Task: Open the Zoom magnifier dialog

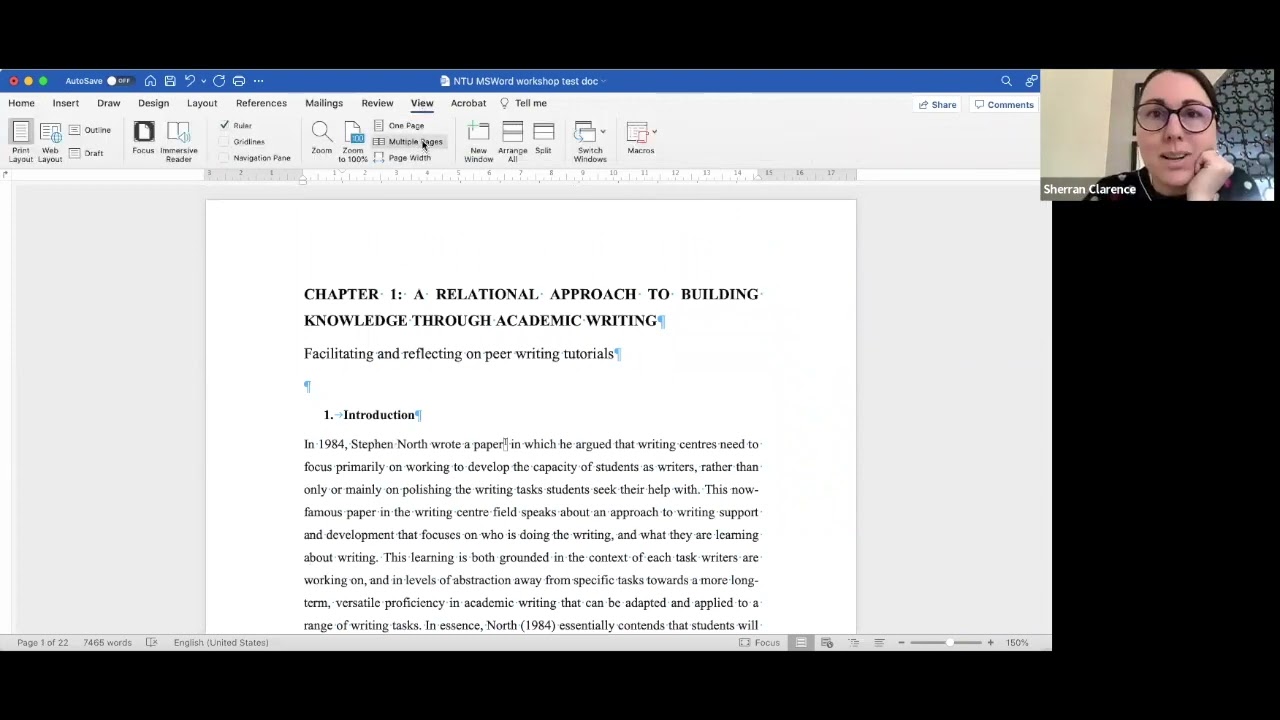Action: (x=321, y=138)
